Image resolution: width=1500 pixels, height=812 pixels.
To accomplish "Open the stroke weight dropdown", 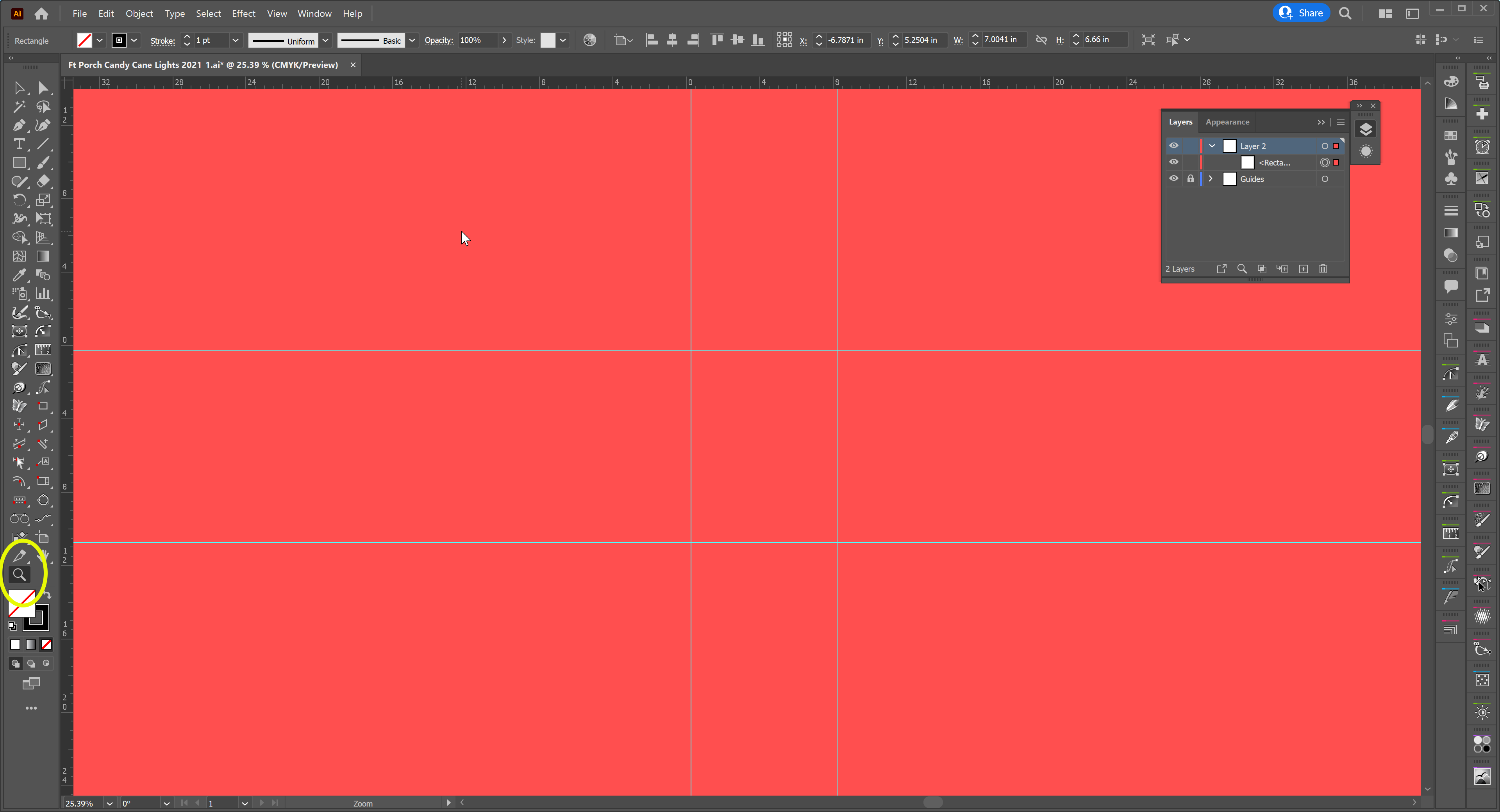I will [236, 40].
